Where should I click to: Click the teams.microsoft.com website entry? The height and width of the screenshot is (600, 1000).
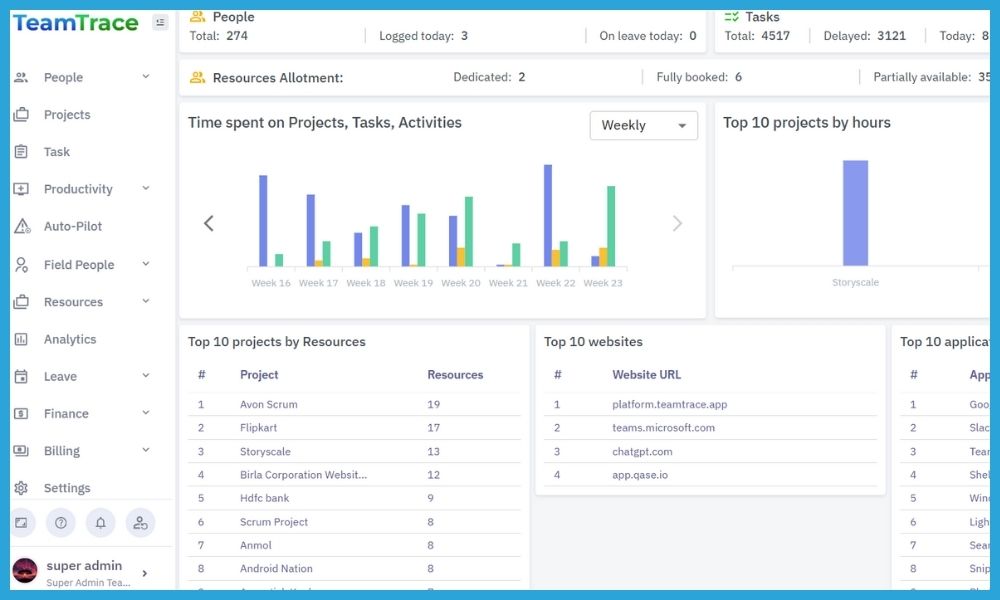click(663, 428)
